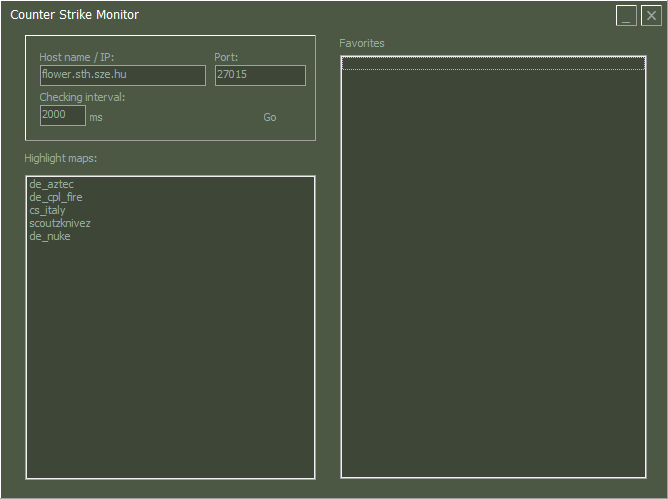The image size is (668, 499).
Task: Click the Checking interval label
Action: tap(82, 97)
